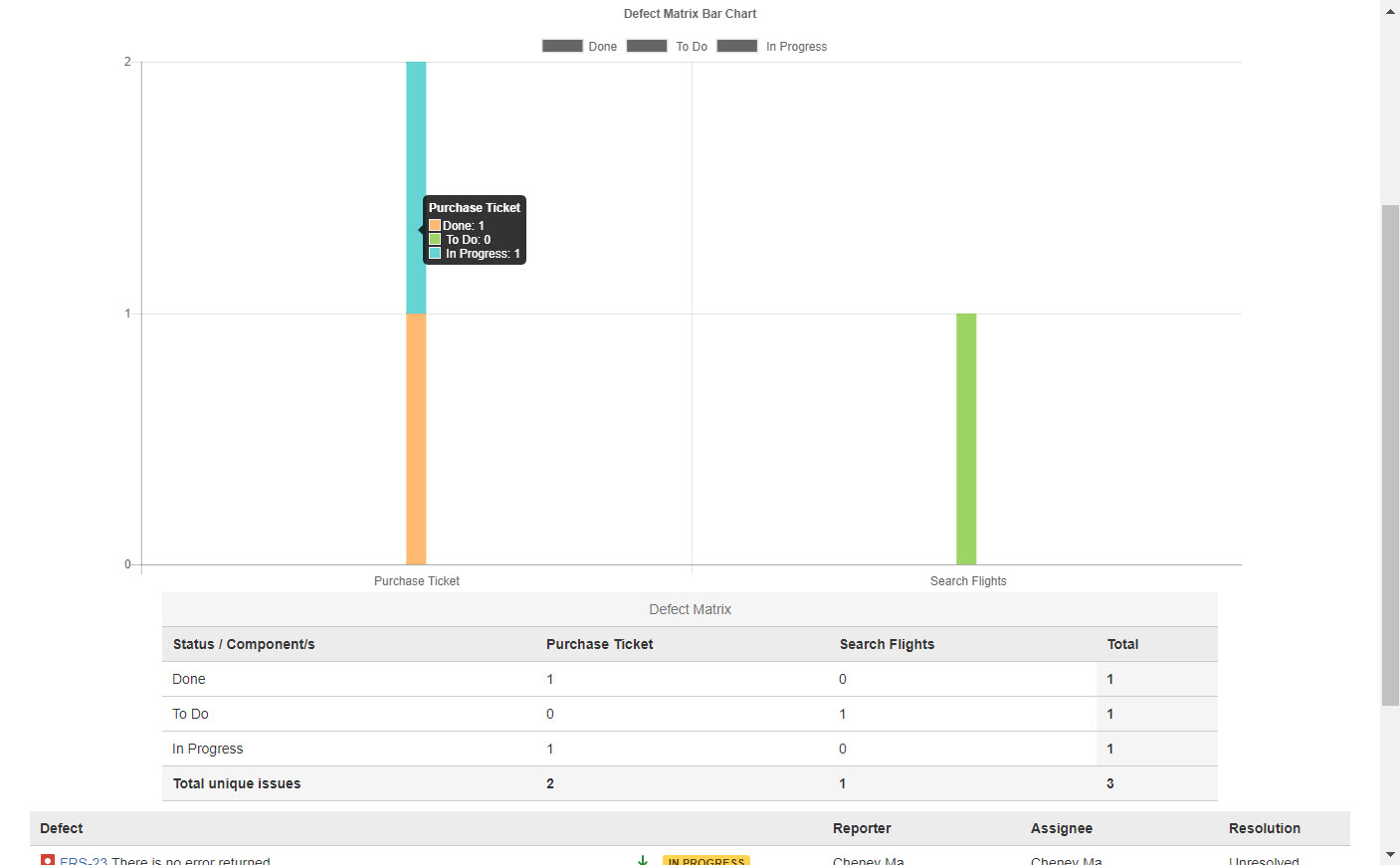
Task: Click the Total unique issues row label
Action: pos(237,783)
